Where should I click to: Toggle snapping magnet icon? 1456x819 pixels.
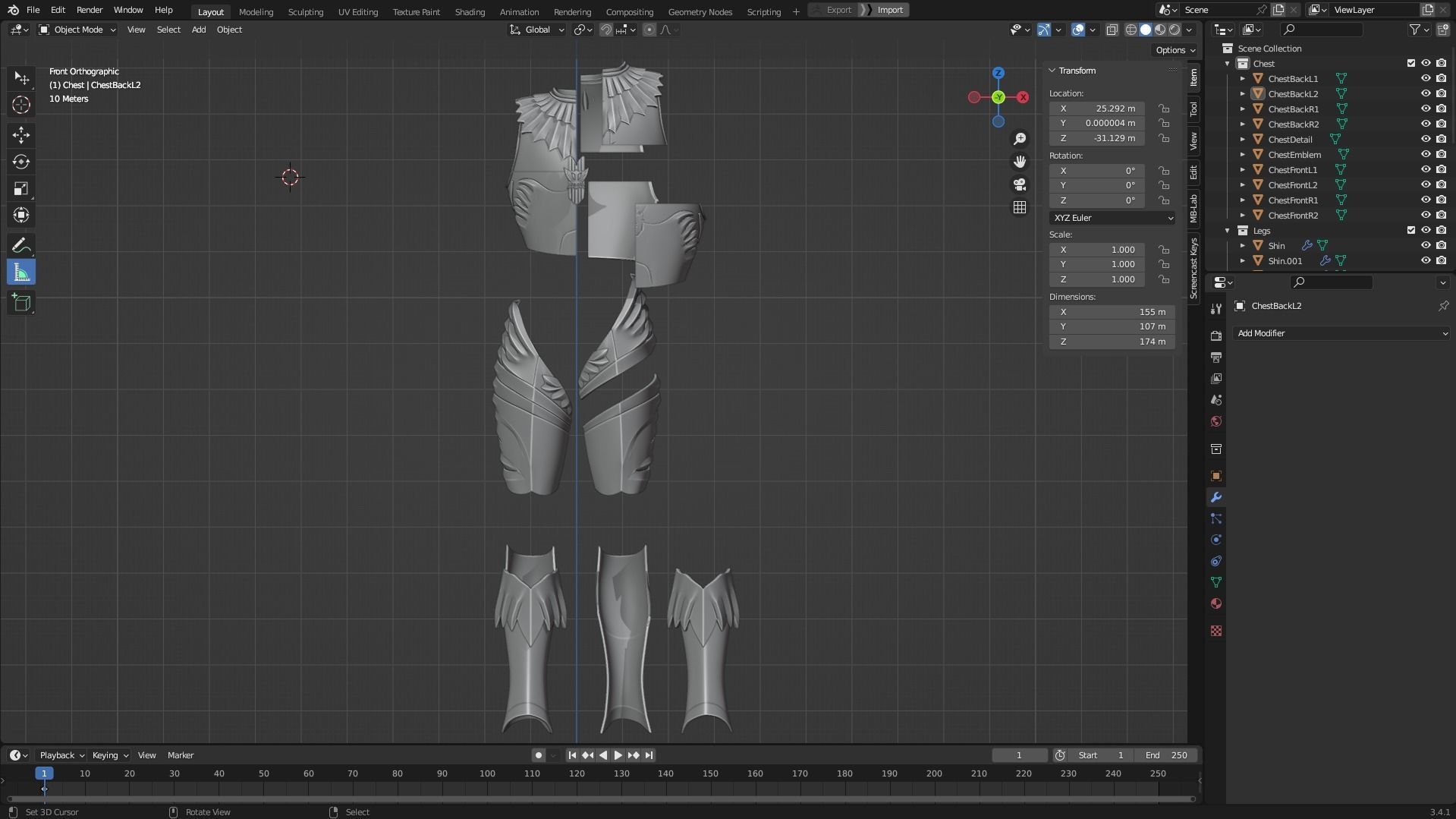coord(605,30)
